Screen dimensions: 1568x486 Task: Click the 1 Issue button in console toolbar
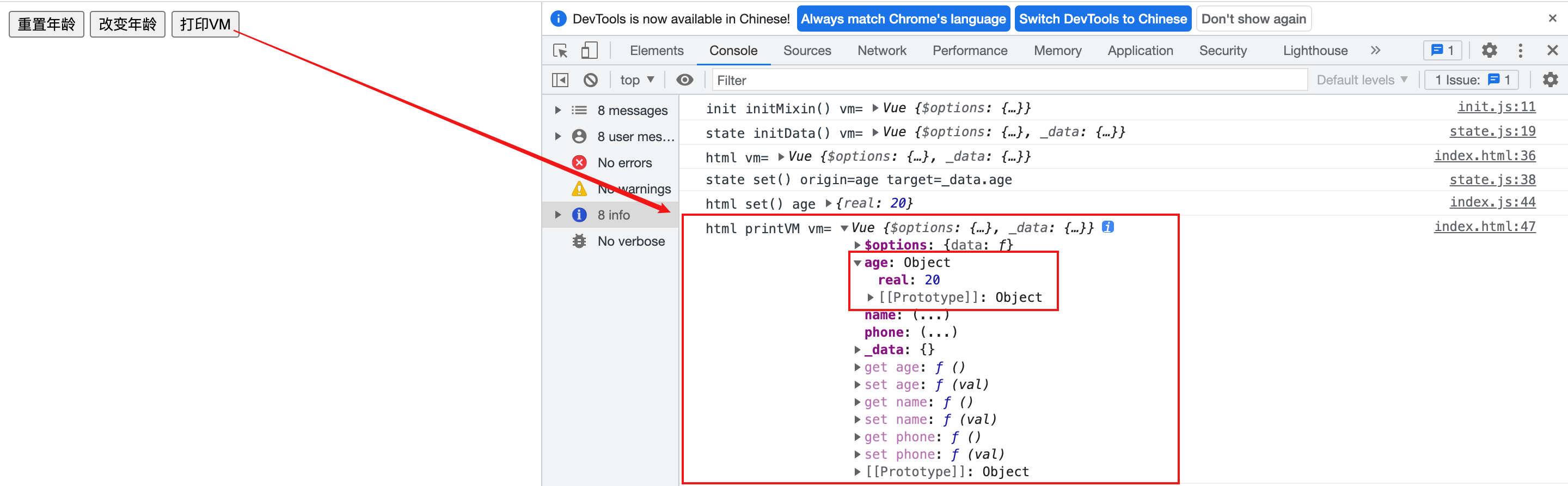click(x=1472, y=81)
